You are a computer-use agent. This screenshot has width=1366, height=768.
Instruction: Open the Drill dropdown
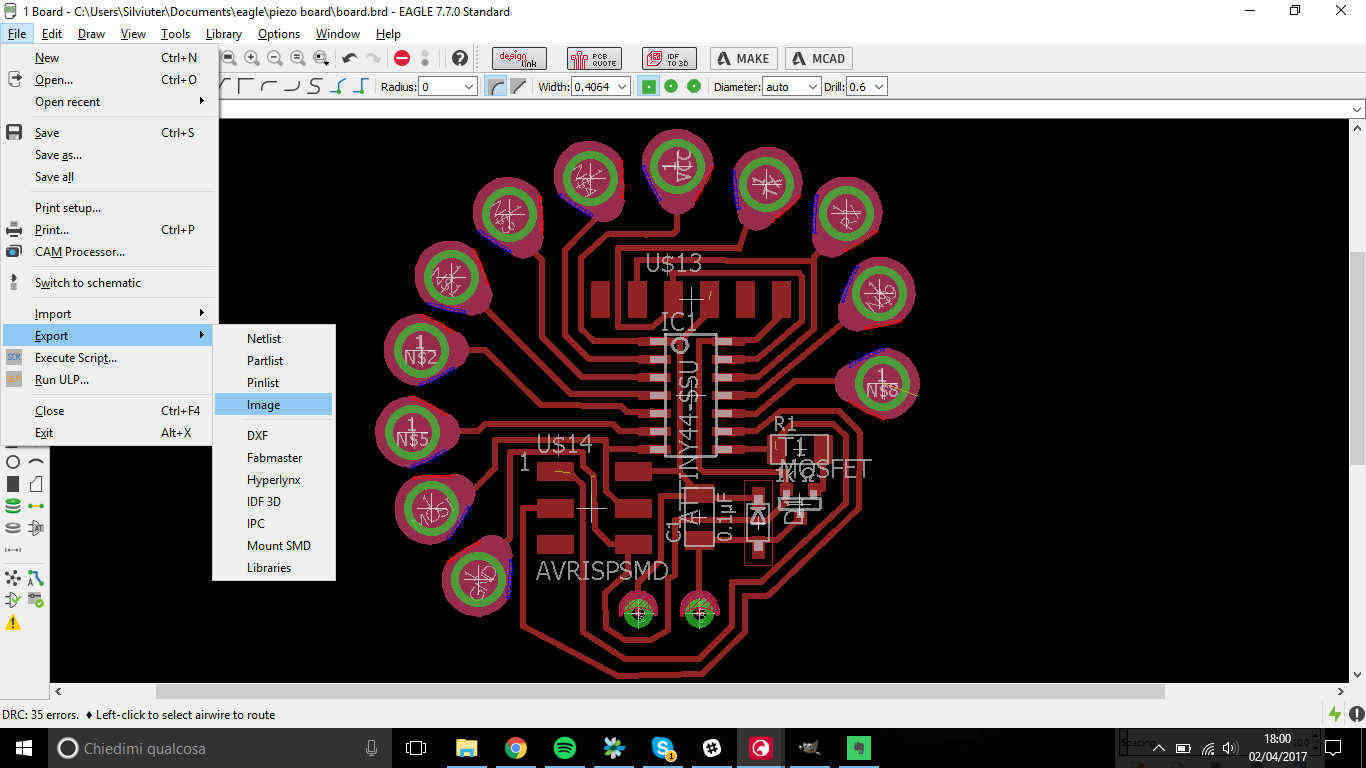[879, 87]
